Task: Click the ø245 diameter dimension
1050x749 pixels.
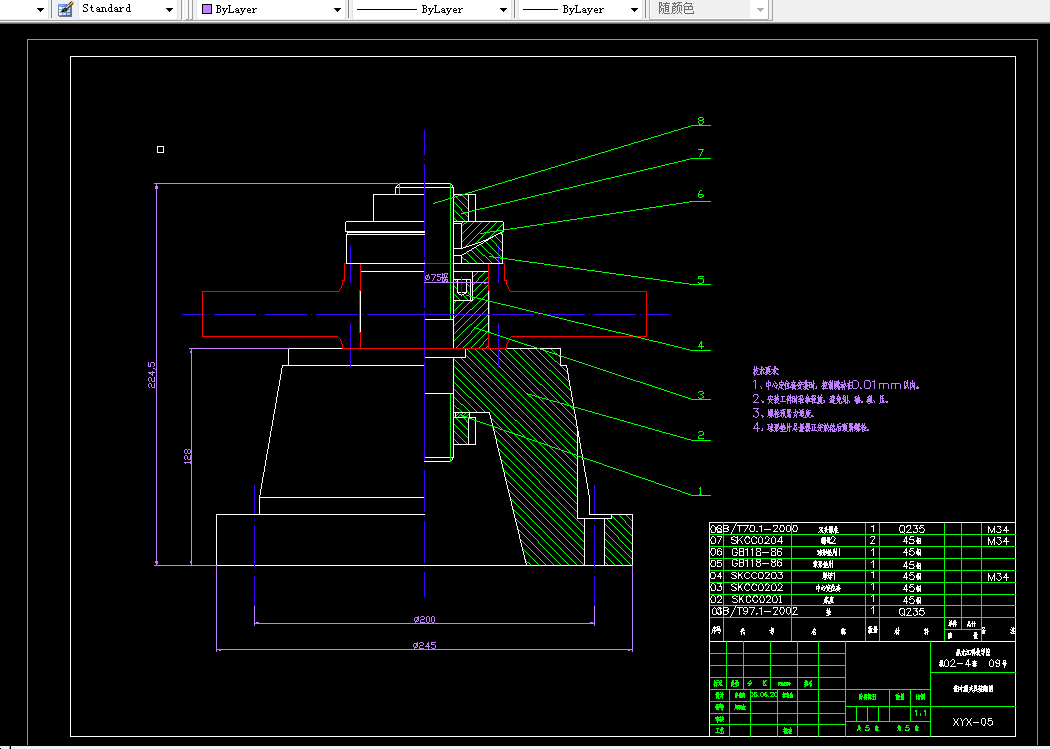Action: [x=424, y=646]
